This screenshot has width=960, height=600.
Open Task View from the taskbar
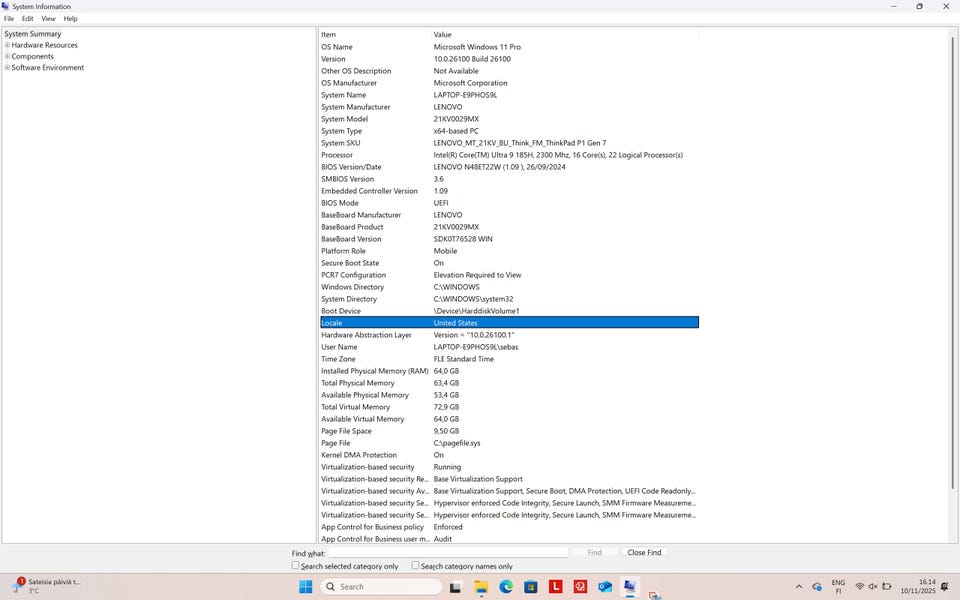pos(456,587)
